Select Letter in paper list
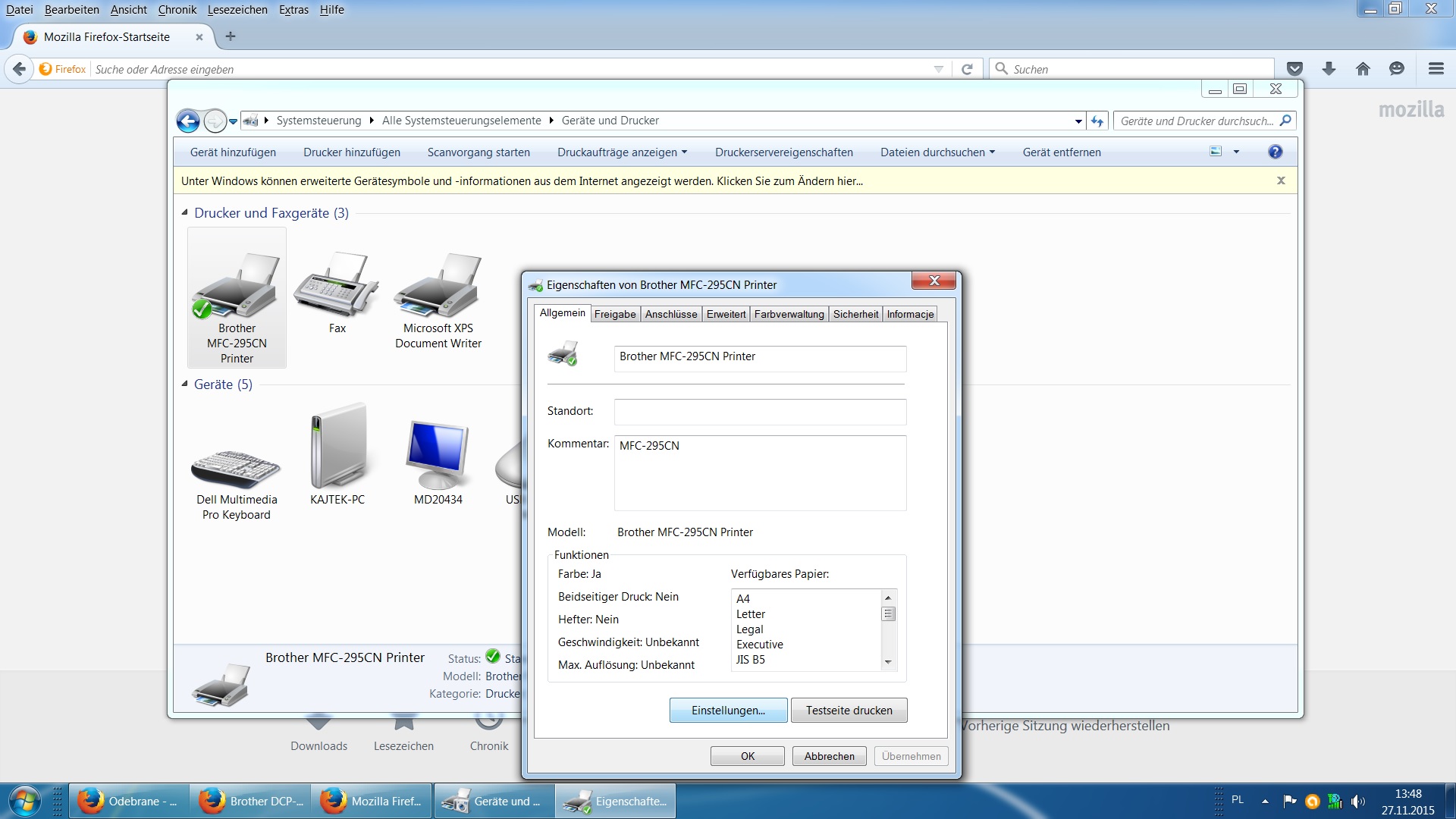Screen dimensions: 1456x819 click(x=751, y=613)
